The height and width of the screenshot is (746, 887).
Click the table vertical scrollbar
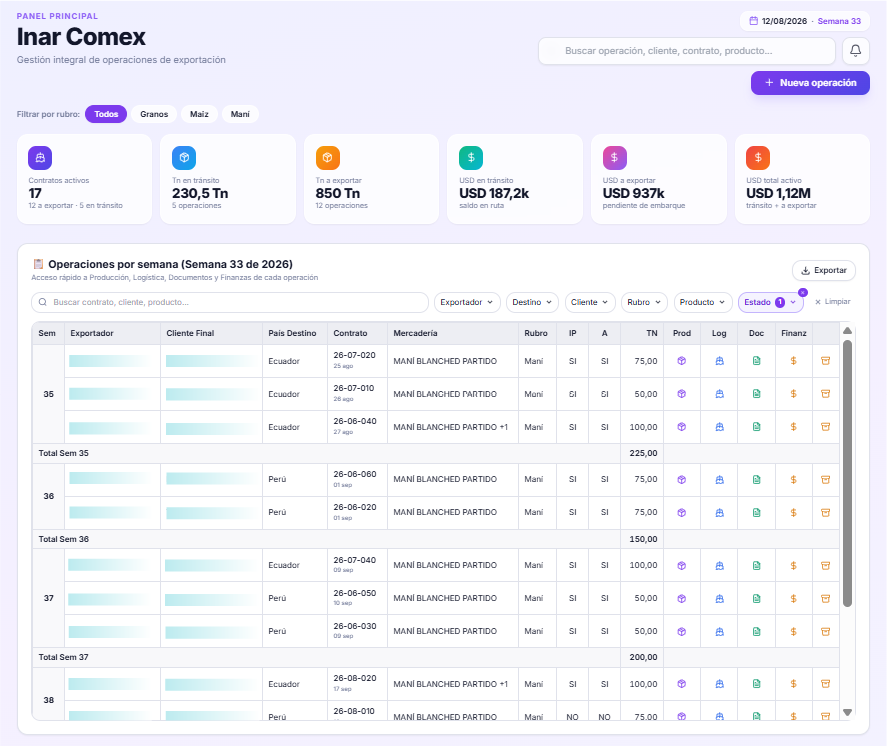847,473
